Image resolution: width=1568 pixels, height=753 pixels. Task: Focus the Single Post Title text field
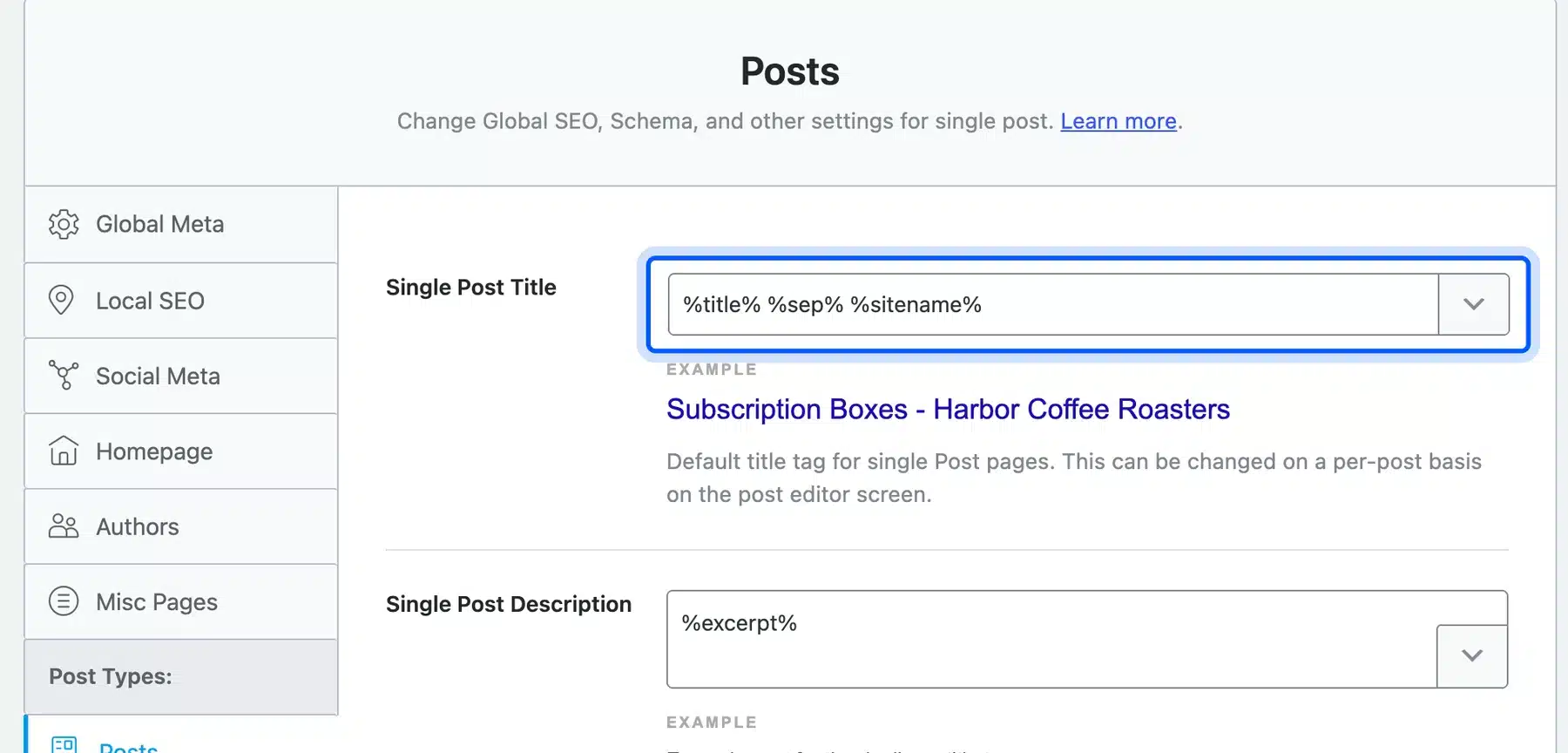1053,304
